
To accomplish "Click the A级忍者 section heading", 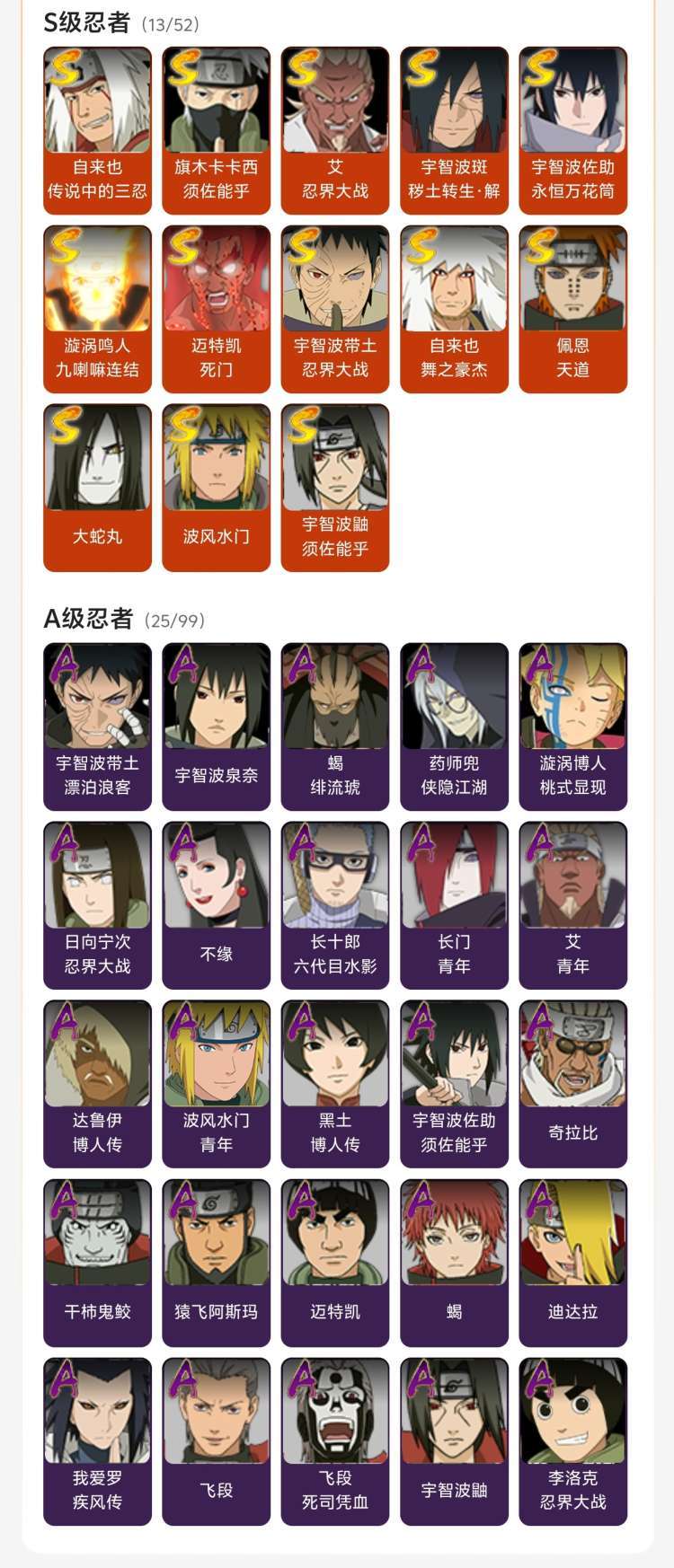I will coord(88,619).
